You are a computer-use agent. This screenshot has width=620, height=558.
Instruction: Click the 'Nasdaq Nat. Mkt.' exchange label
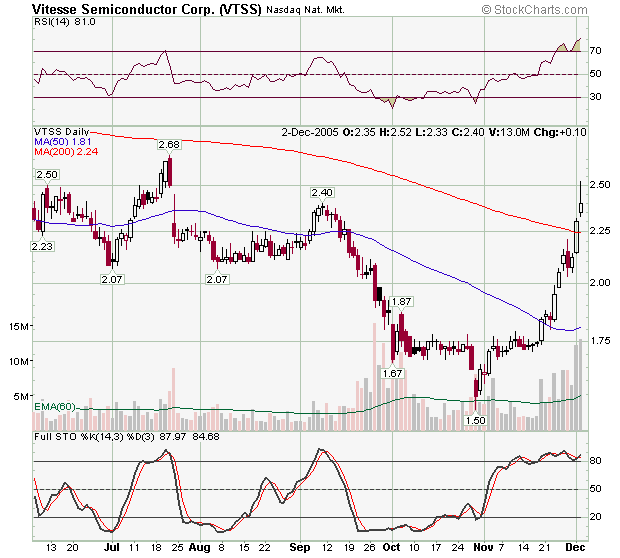tap(305, 9)
